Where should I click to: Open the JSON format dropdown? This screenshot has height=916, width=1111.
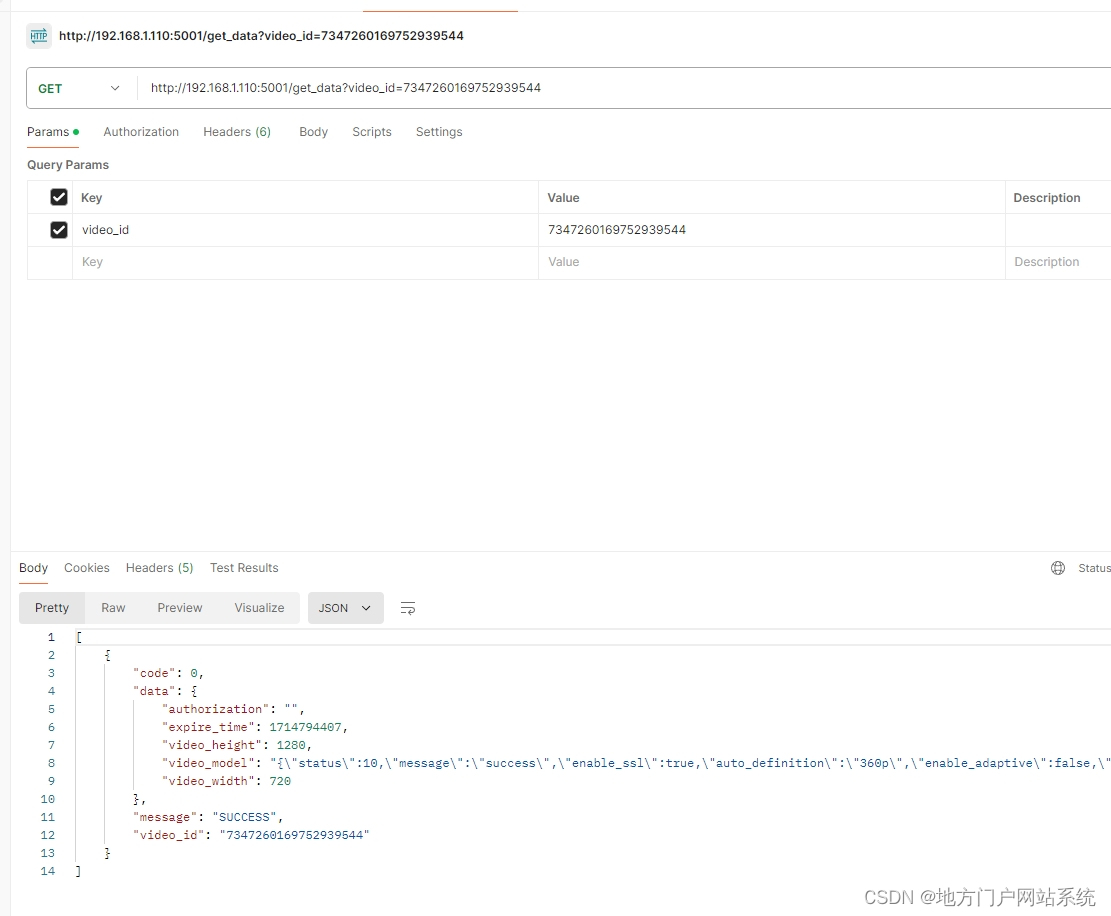pos(346,608)
